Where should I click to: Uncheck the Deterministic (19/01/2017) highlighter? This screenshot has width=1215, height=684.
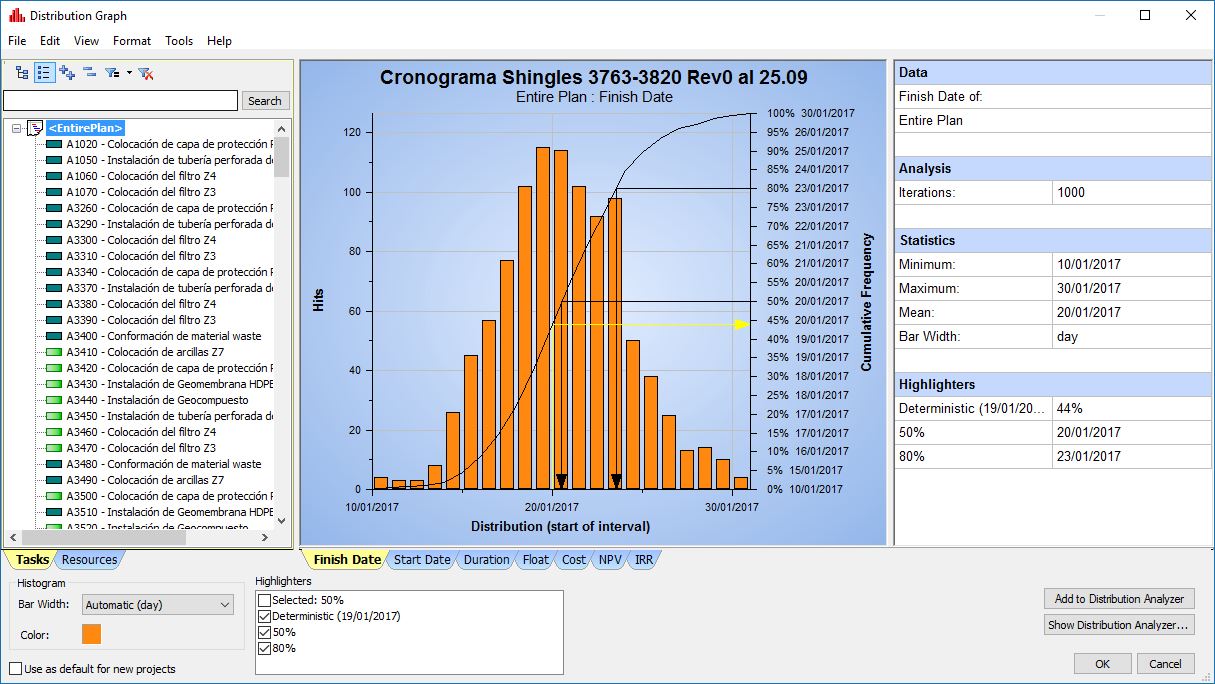[264, 616]
